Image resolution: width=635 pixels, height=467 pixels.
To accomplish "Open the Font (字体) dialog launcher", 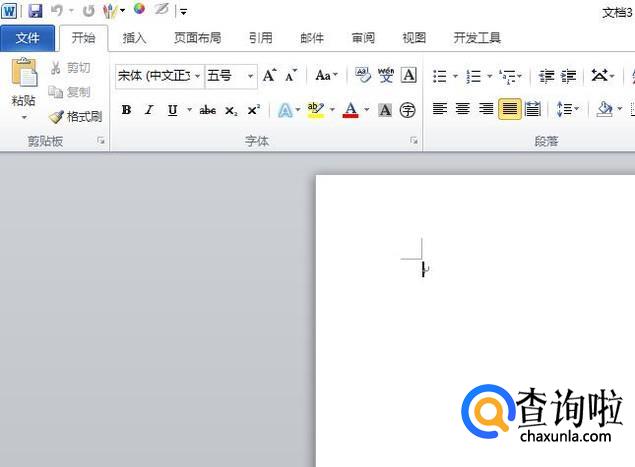I will [x=413, y=141].
